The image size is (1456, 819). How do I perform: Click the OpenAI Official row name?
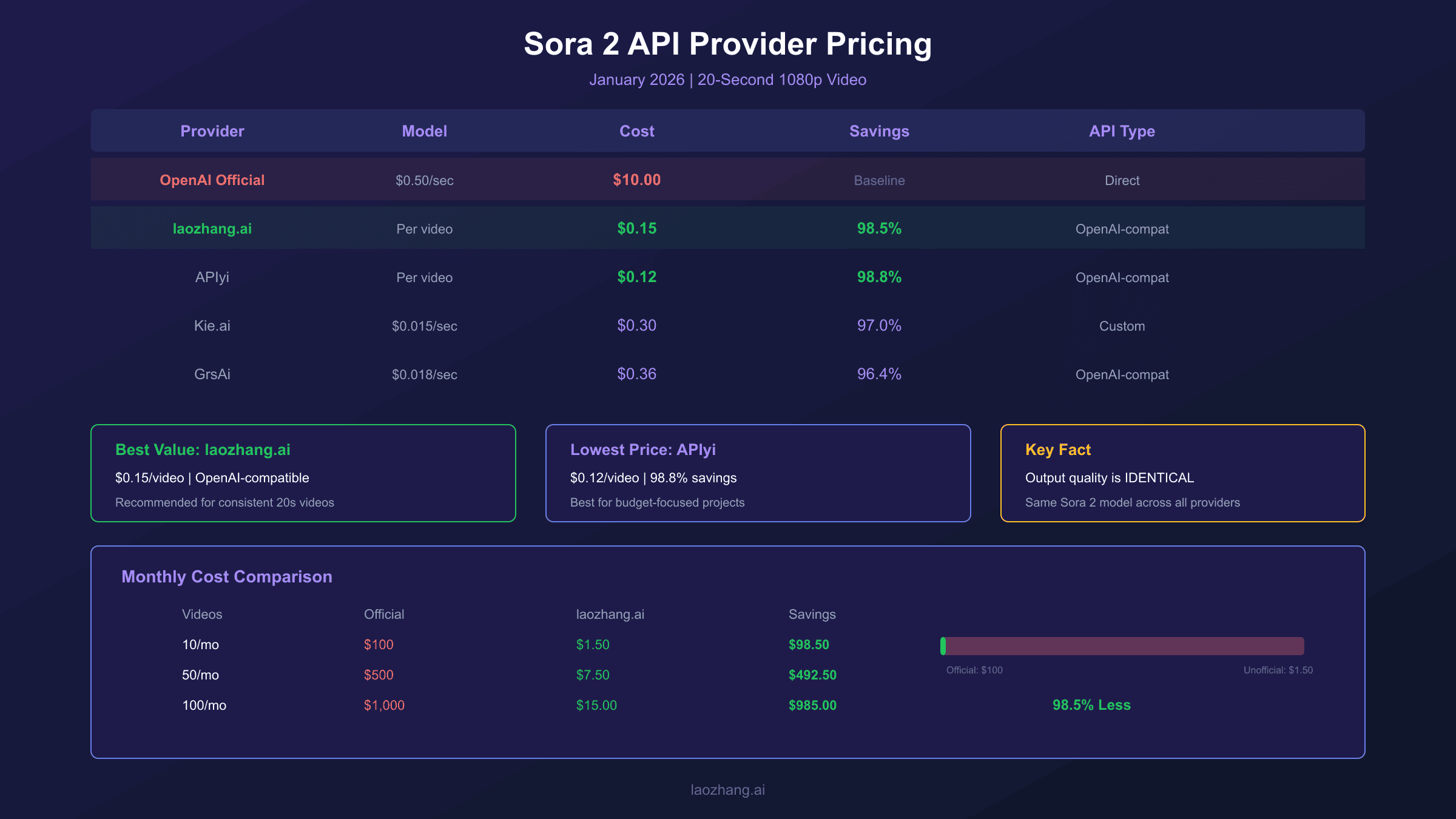212,180
